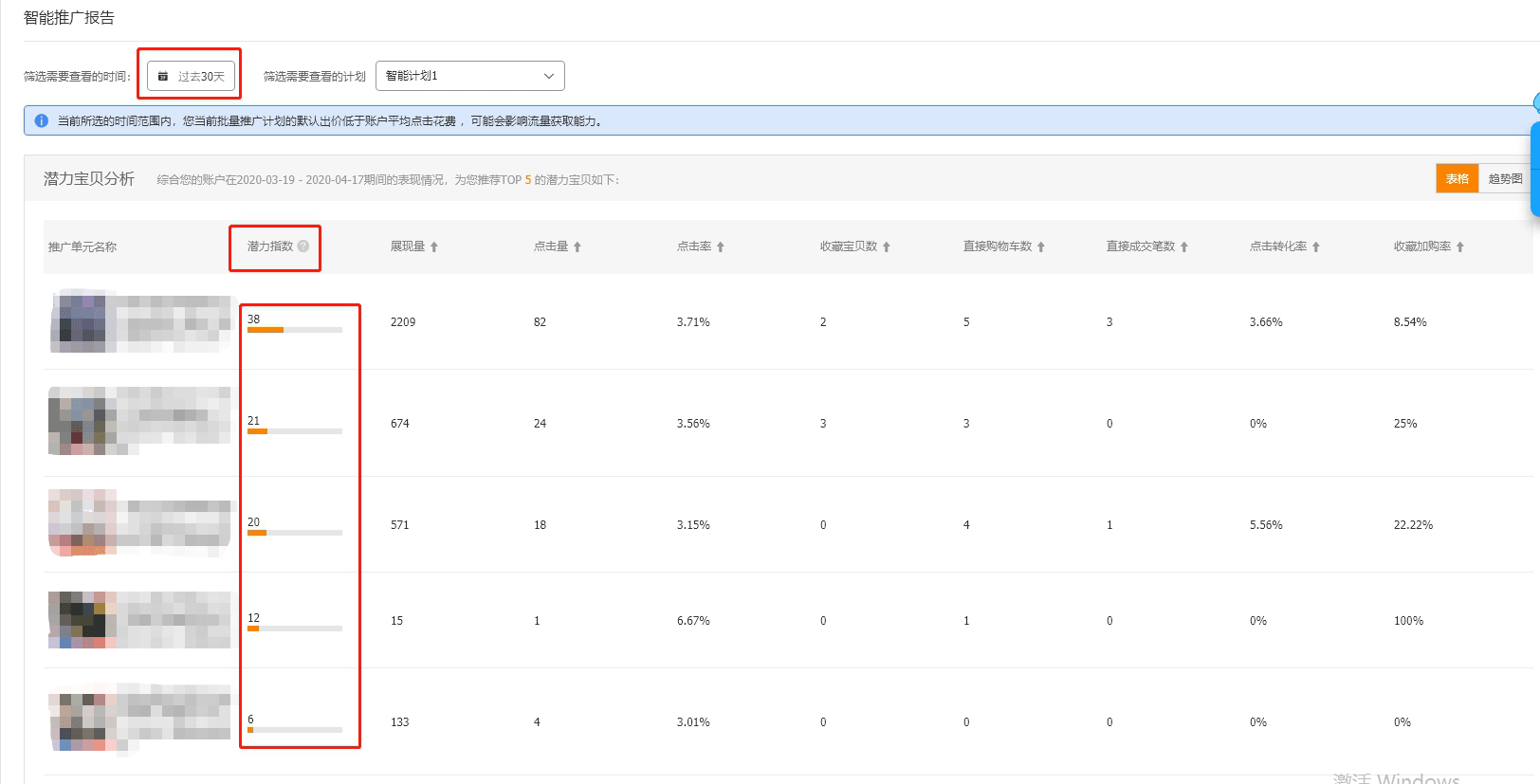The width and height of the screenshot is (1540, 784).
Task: Open the product thumbnail with index 21
Action: (x=83, y=420)
